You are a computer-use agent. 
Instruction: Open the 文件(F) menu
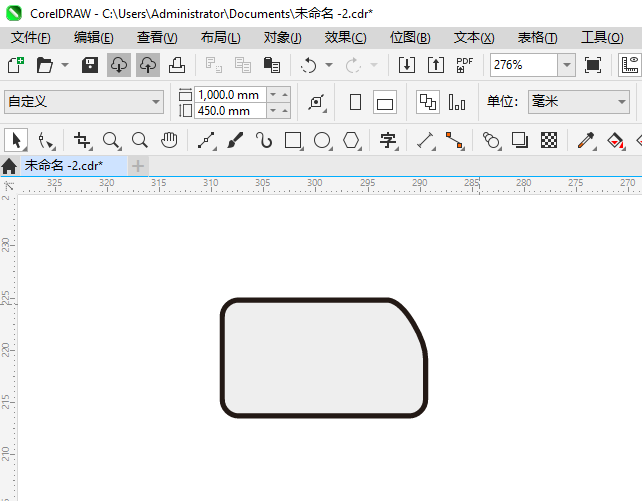coord(30,37)
